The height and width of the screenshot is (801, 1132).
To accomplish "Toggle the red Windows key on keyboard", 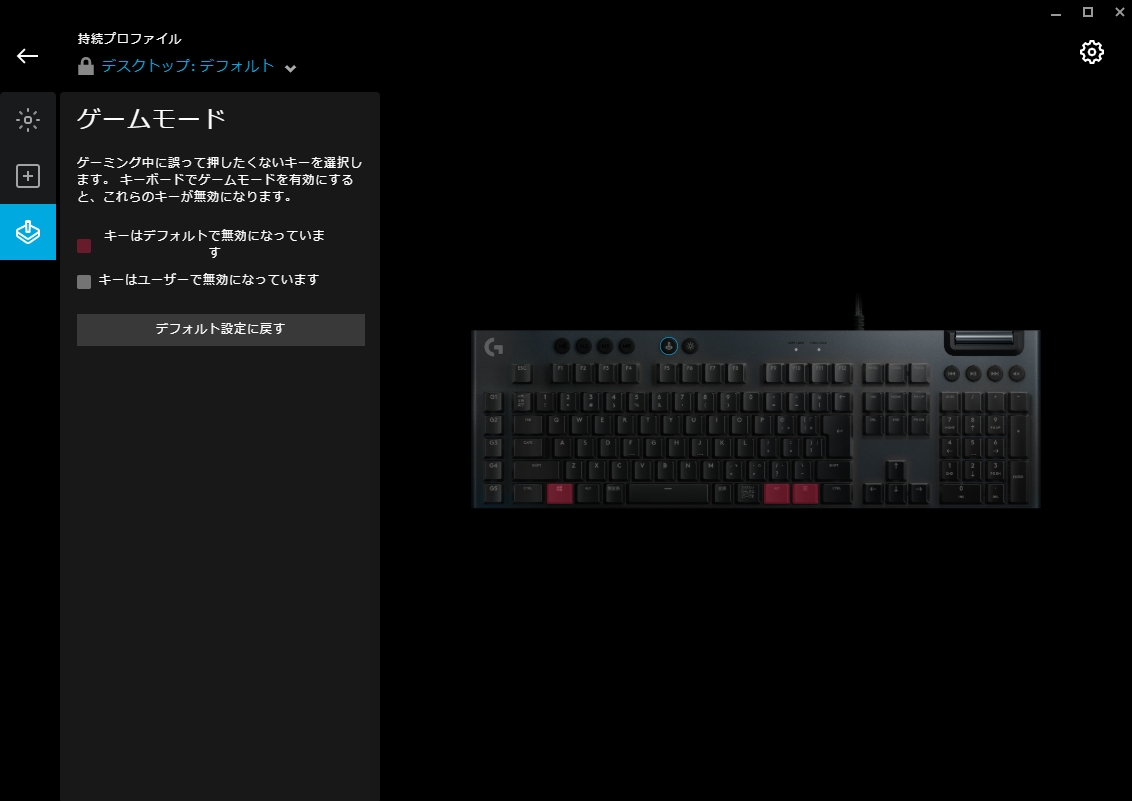I will tap(560, 493).
